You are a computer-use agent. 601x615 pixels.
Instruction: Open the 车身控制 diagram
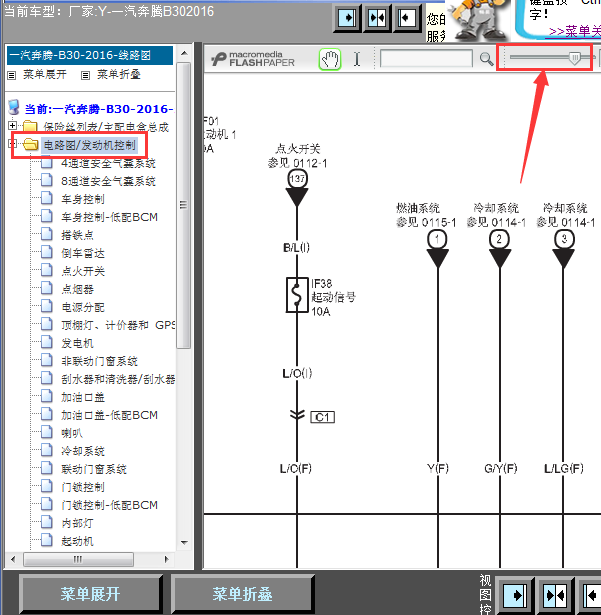[83, 199]
